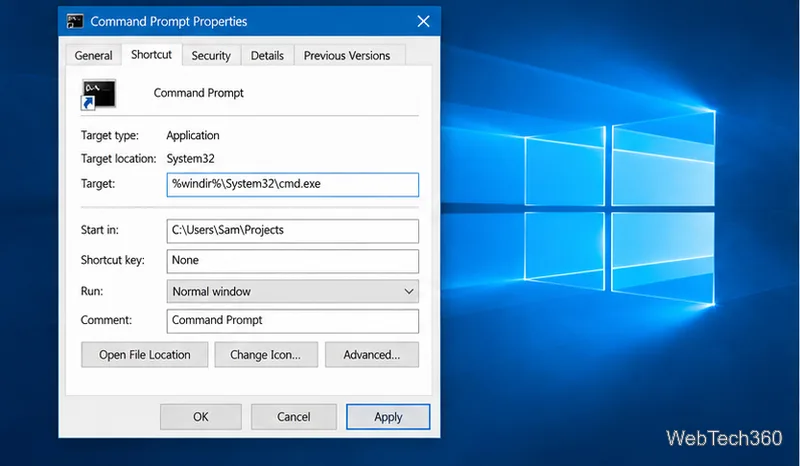Click the Command Prompt Properties title text
800x466 pixels.
pyautogui.click(x=169, y=21)
